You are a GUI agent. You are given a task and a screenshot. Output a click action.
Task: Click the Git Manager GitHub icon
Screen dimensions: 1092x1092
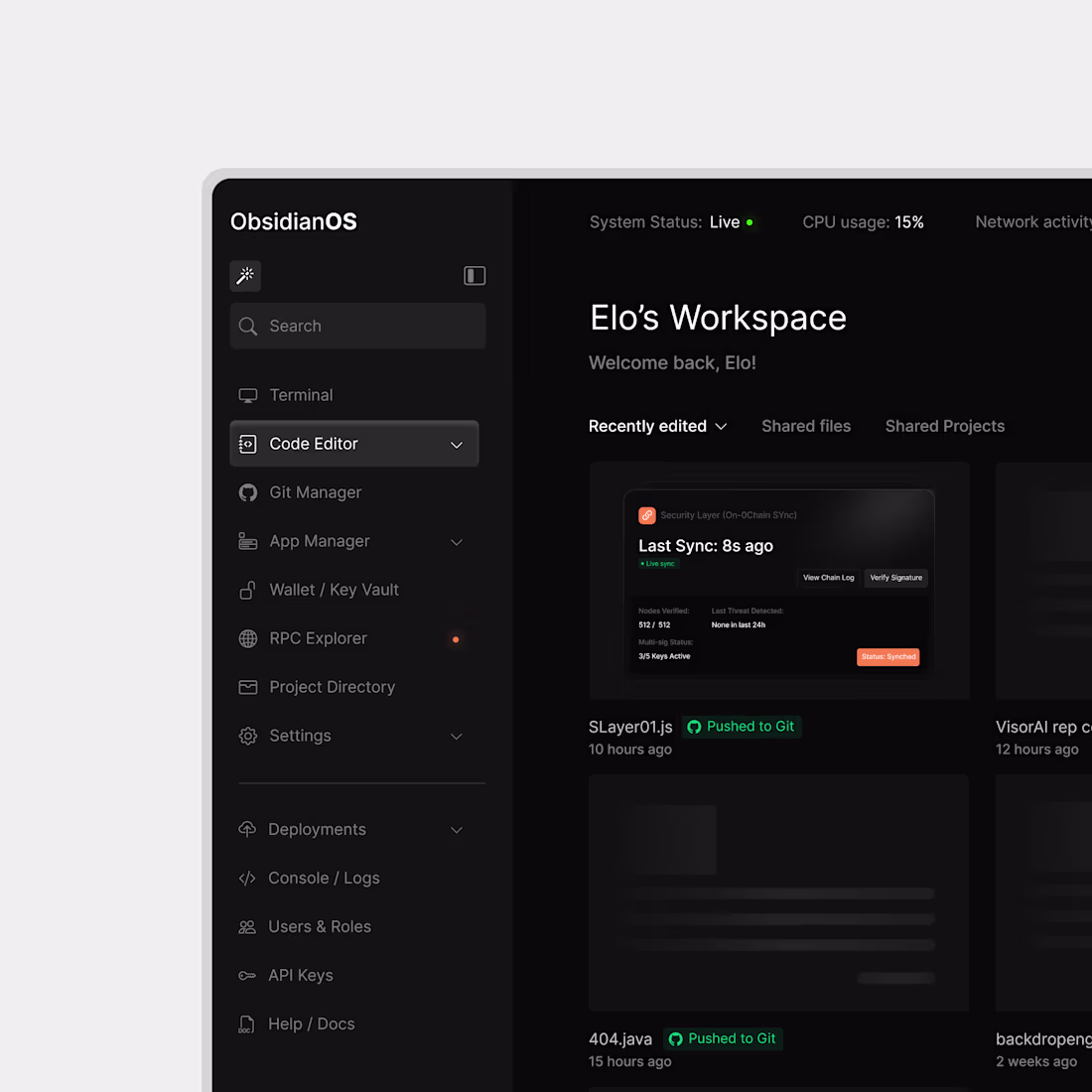coord(248,493)
